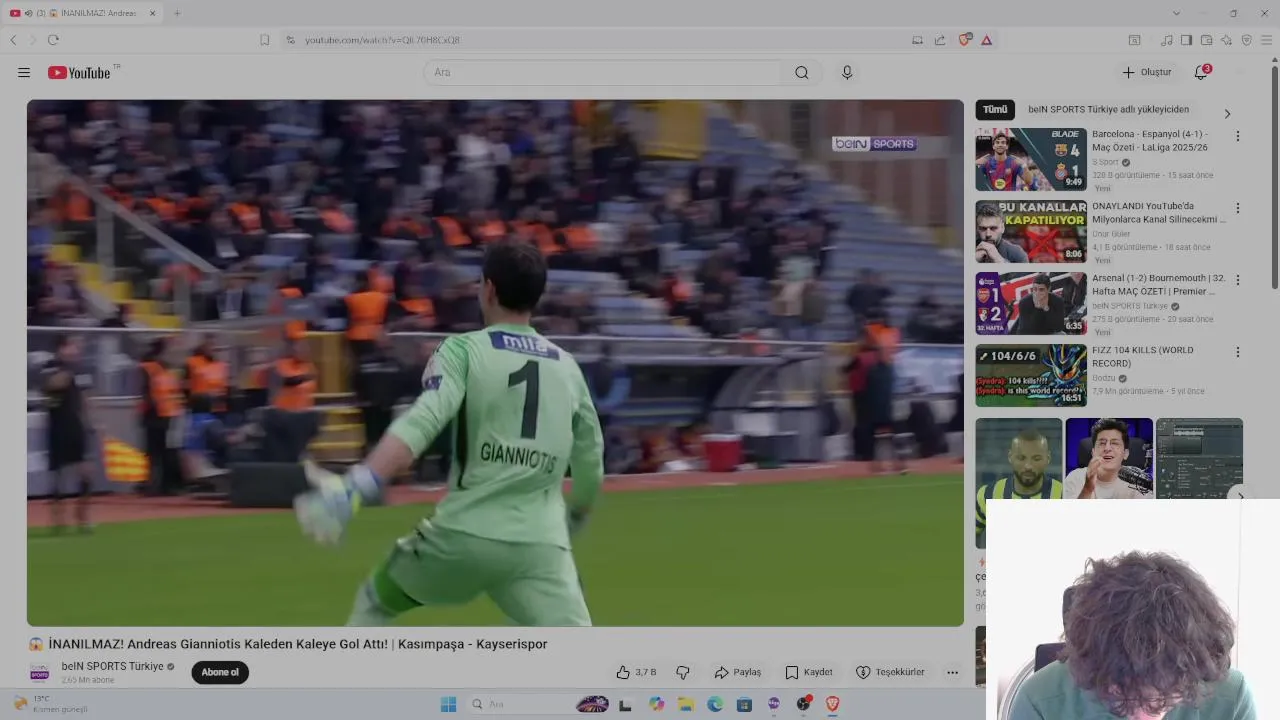Open options for Barcelona - Espanyol video
The image size is (1280, 720).
pyautogui.click(x=1237, y=136)
